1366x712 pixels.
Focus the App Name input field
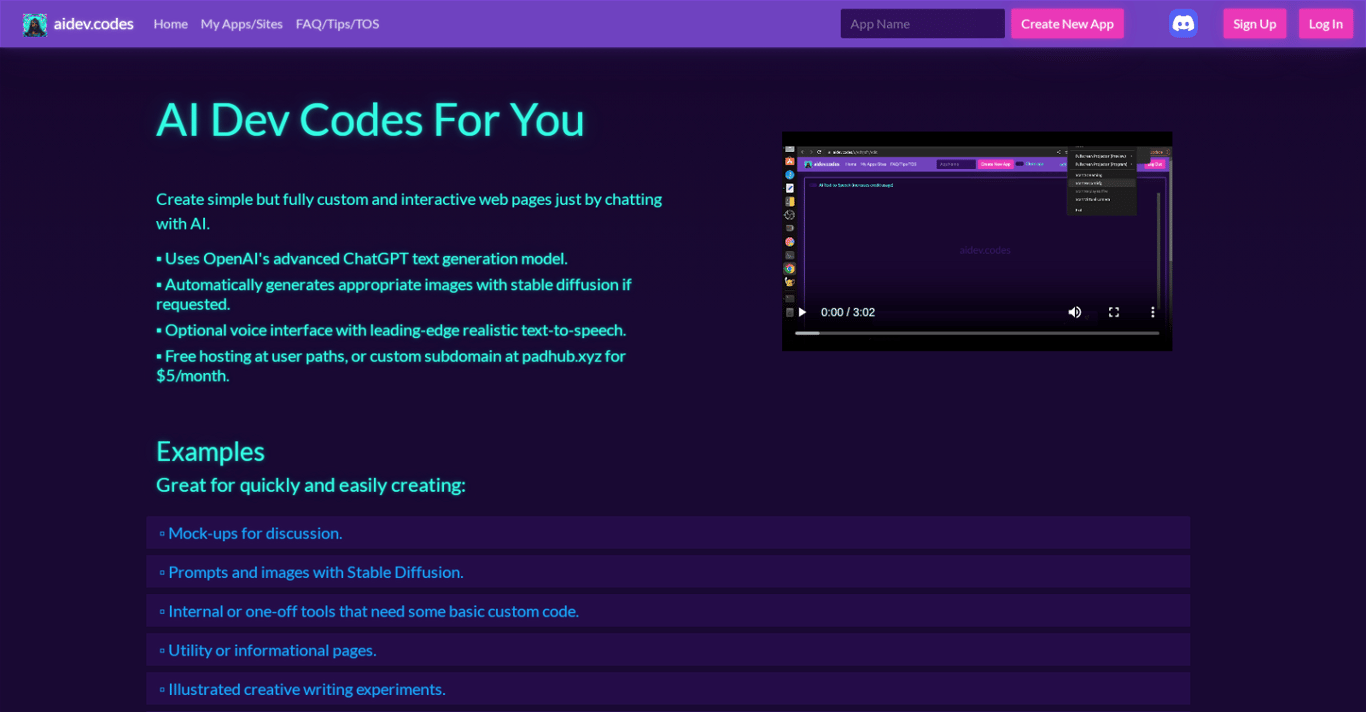pyautogui.click(x=923, y=24)
